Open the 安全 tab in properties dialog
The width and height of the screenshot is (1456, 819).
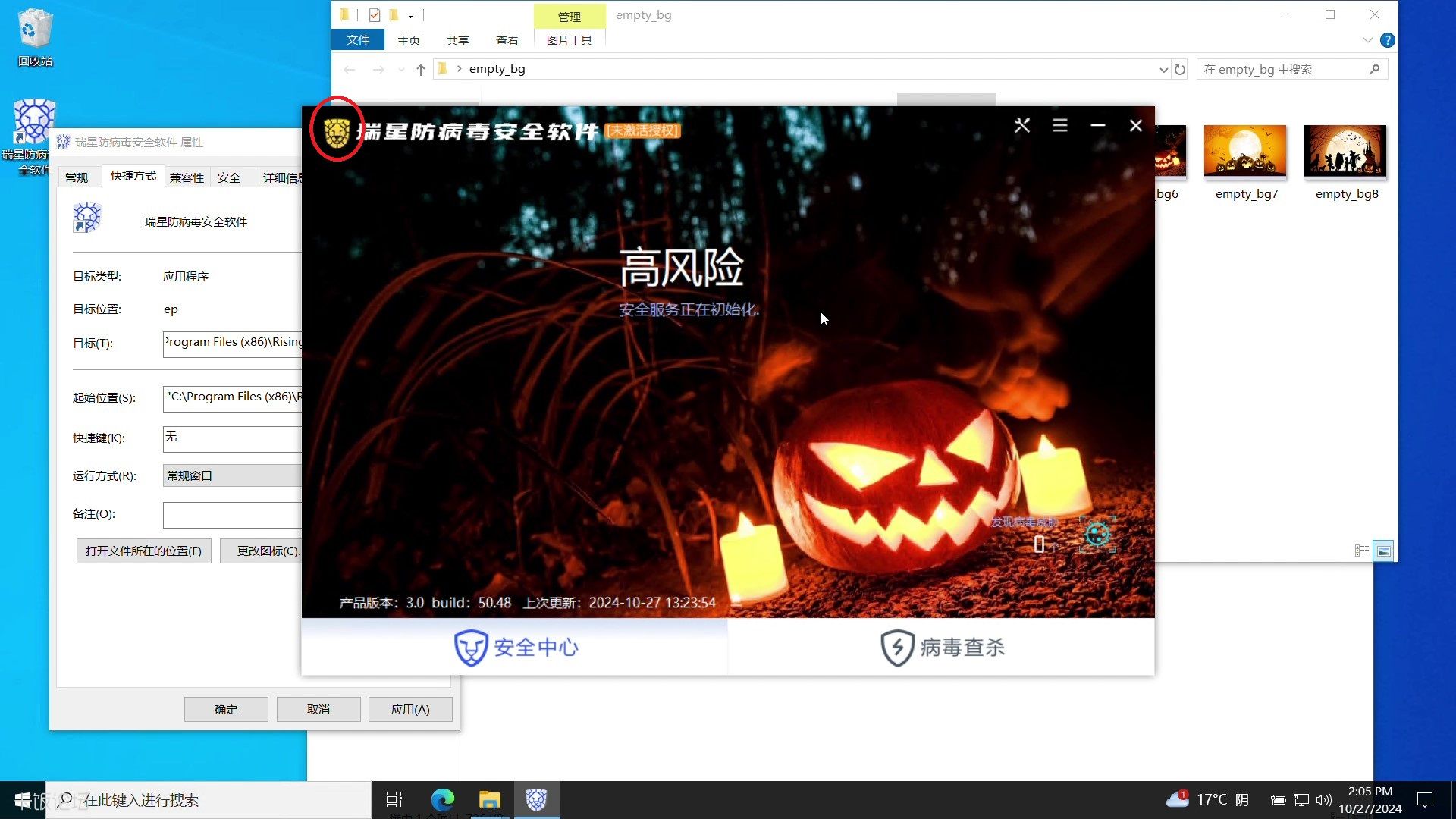click(x=229, y=177)
